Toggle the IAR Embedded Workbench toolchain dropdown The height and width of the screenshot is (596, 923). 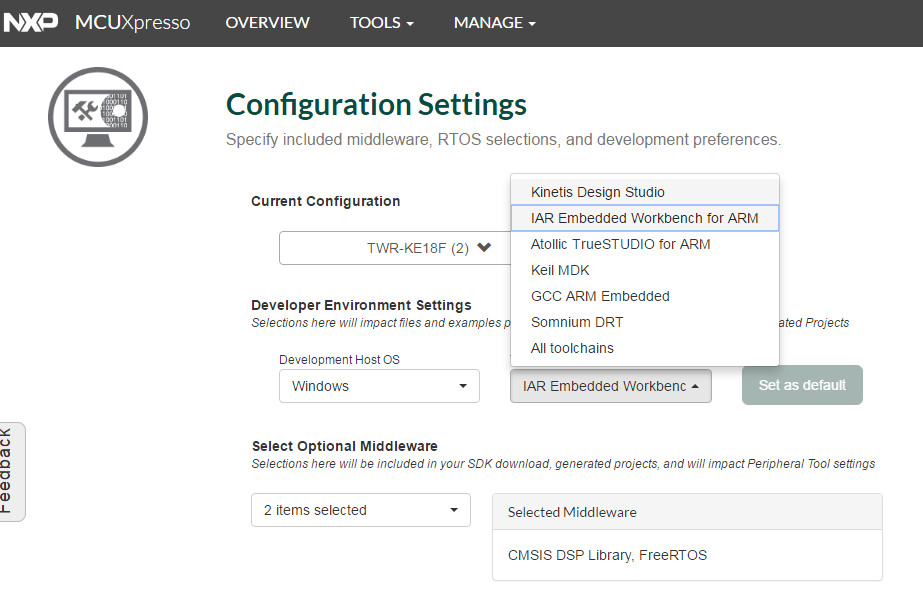pos(610,386)
